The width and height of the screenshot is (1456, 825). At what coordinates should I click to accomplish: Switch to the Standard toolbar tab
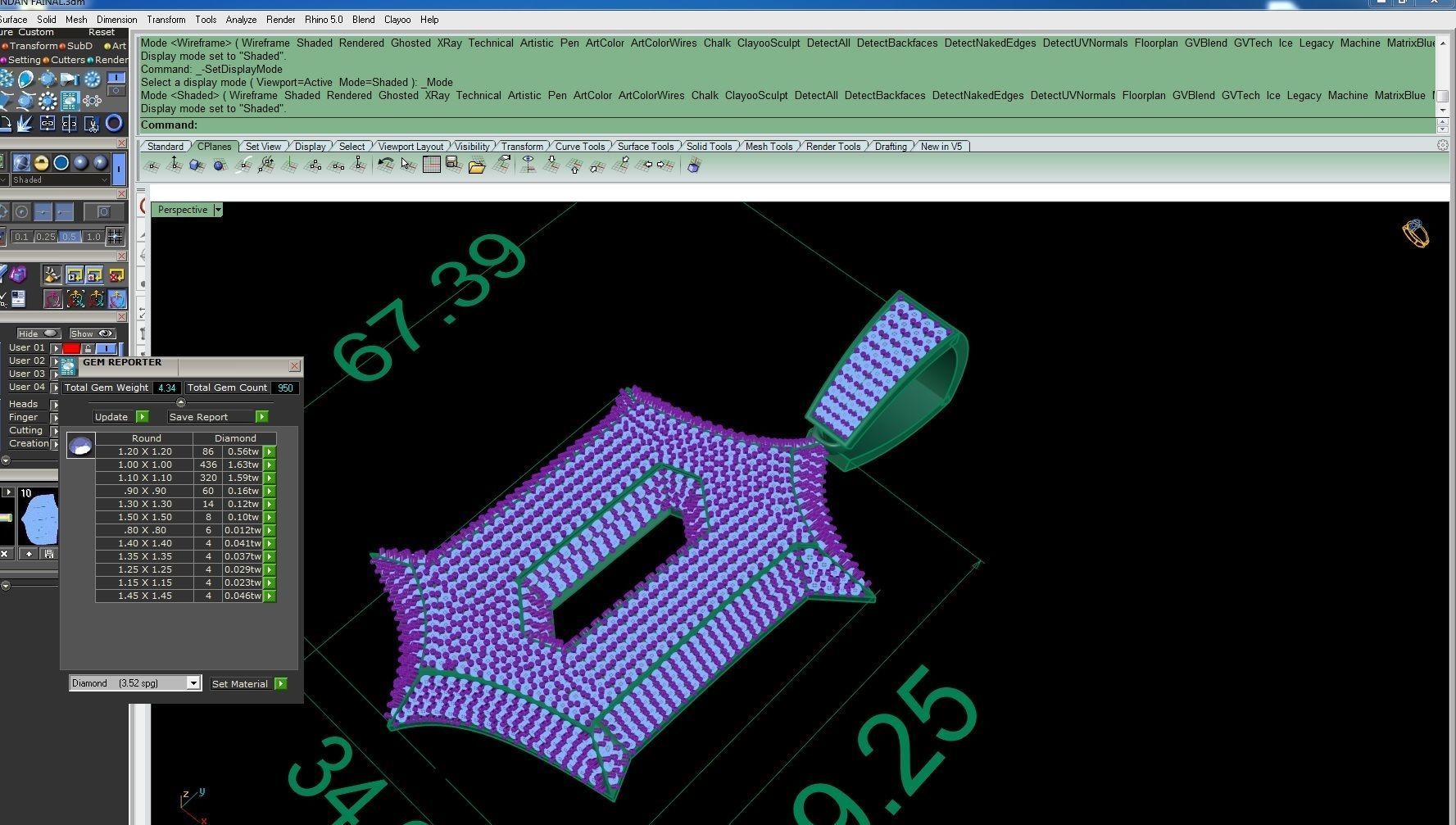point(166,147)
